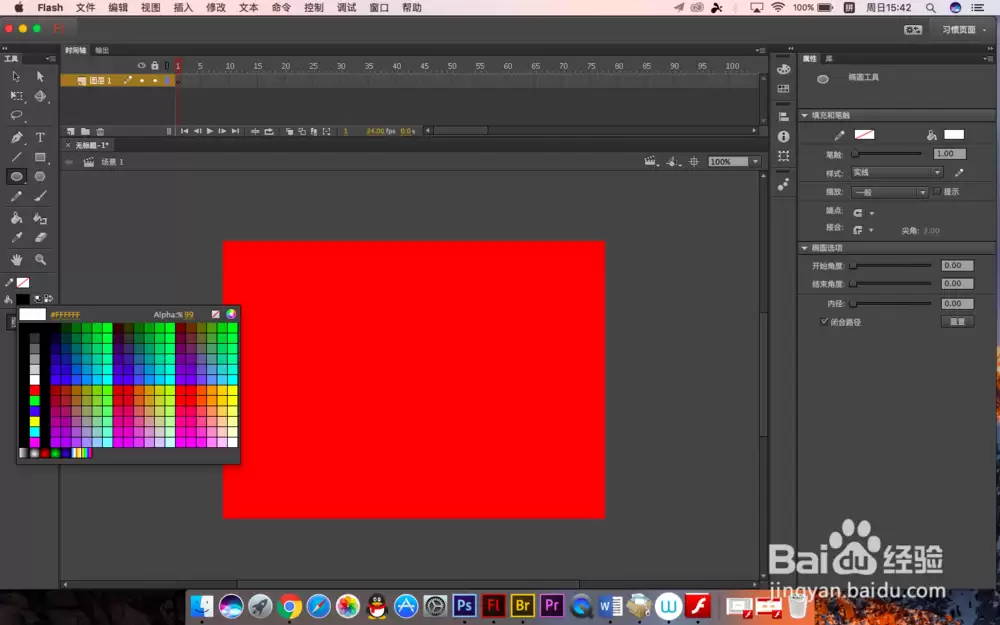Toggle the onion skin button
1000x625 pixels.
pos(290,131)
